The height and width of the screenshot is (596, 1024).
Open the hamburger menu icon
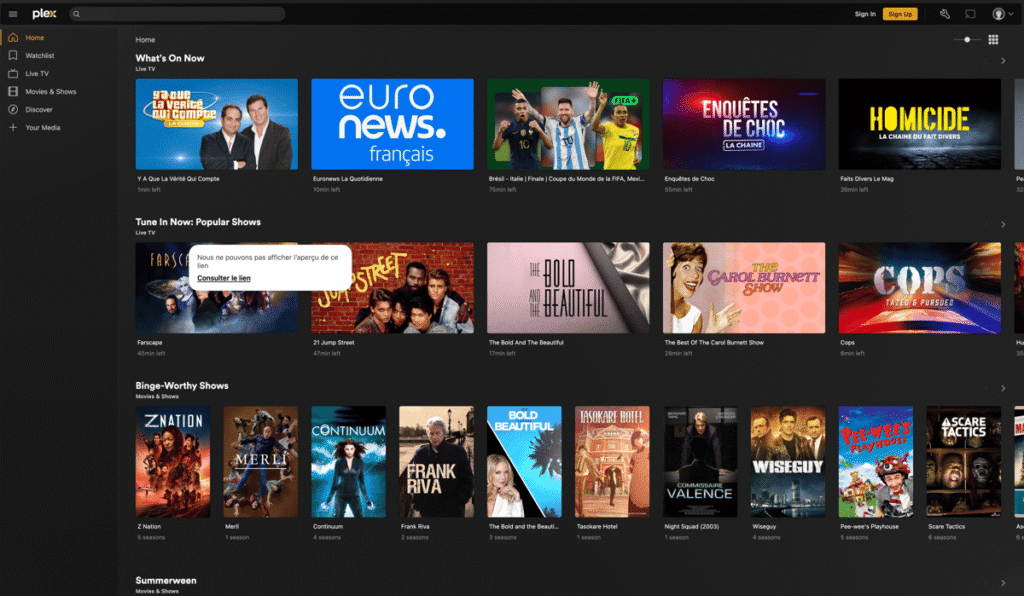[x=13, y=14]
